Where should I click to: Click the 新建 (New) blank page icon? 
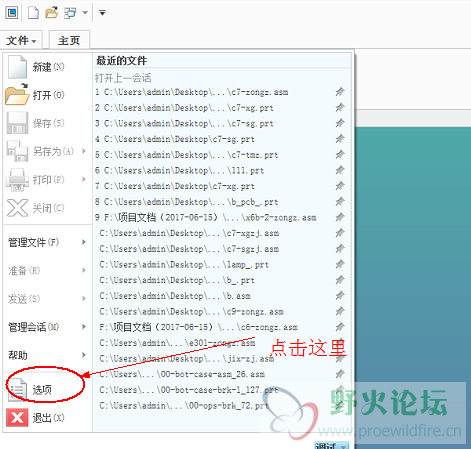click(x=17, y=67)
